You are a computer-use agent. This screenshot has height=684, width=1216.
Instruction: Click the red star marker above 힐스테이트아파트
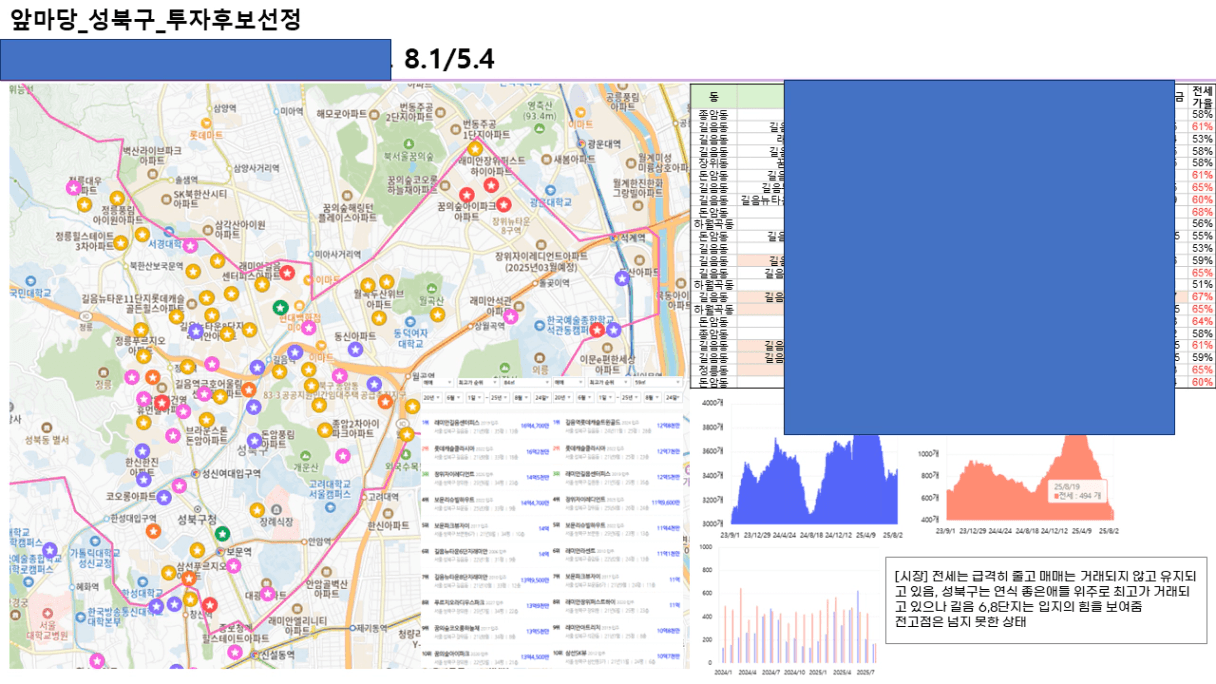210,605
